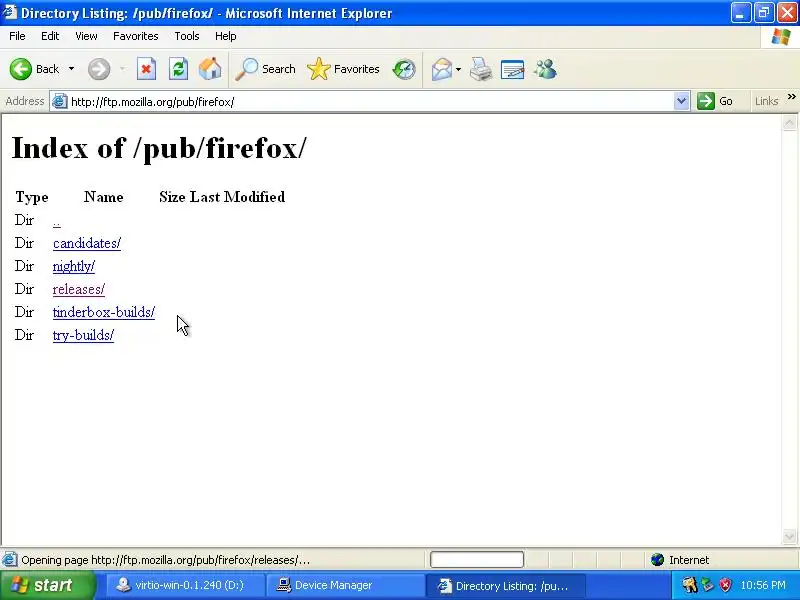Click the Internet zone globe icon
Viewport: 800px width, 600px height.
(x=657, y=560)
